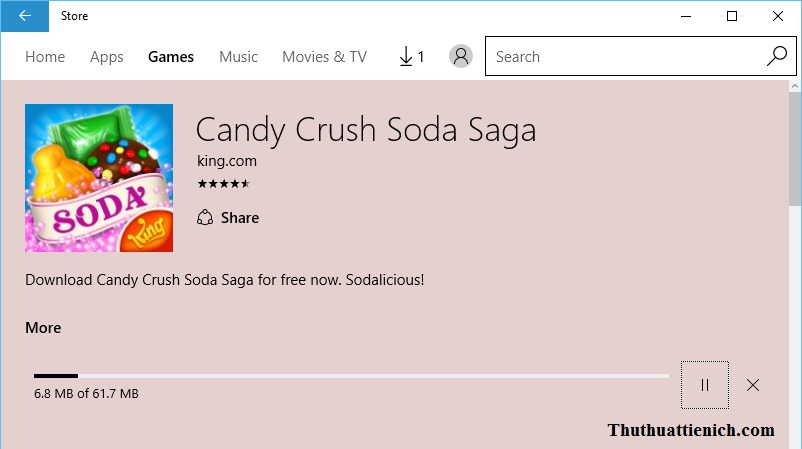
Task: Focus the Search text box
Action: (x=625, y=57)
